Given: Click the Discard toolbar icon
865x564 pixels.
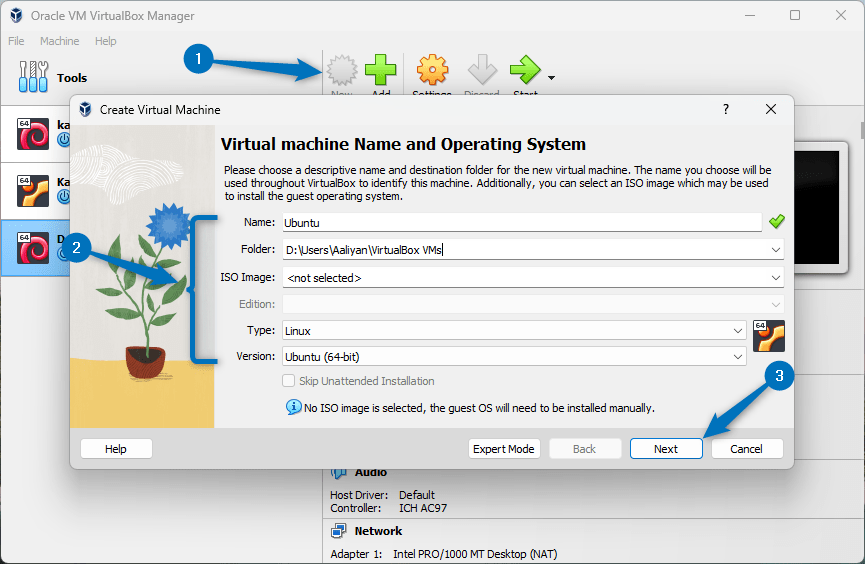Looking at the screenshot, I should pos(482,70).
